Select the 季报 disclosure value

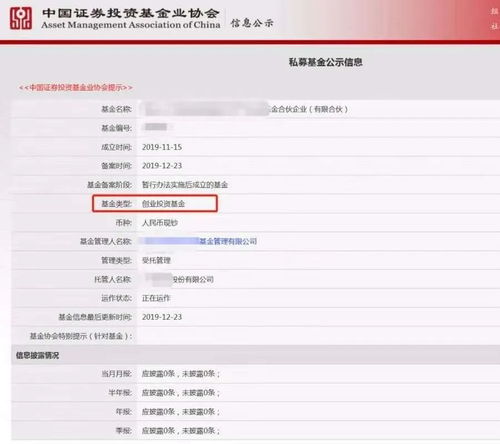click(x=181, y=431)
